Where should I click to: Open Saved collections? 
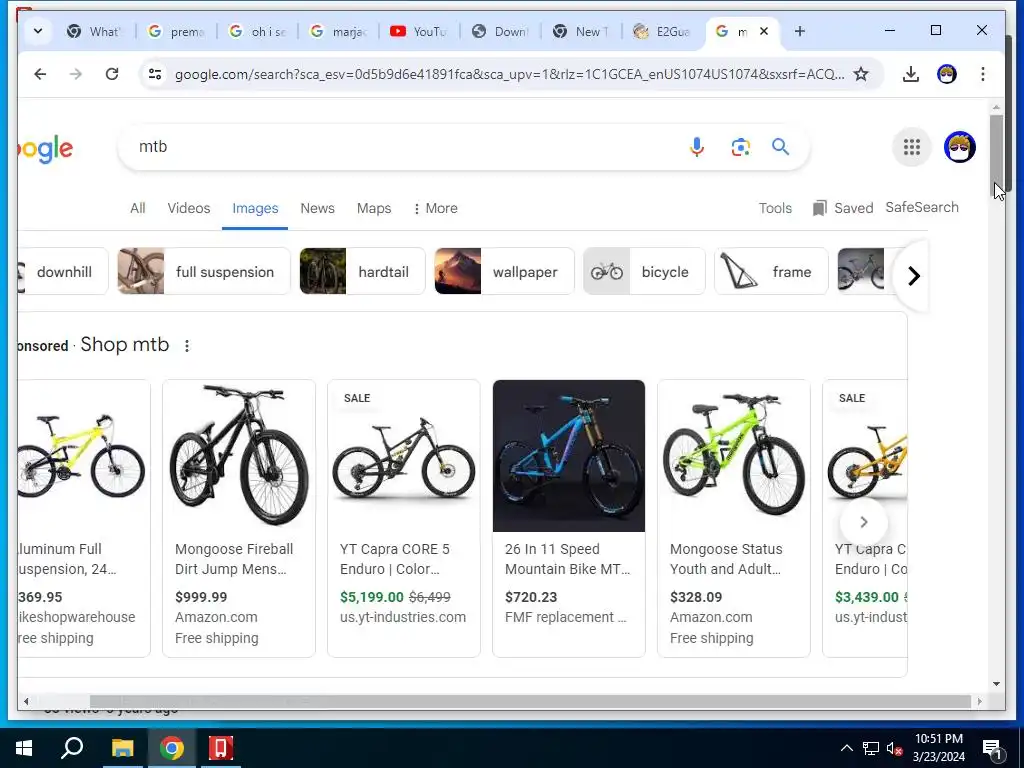[842, 208]
